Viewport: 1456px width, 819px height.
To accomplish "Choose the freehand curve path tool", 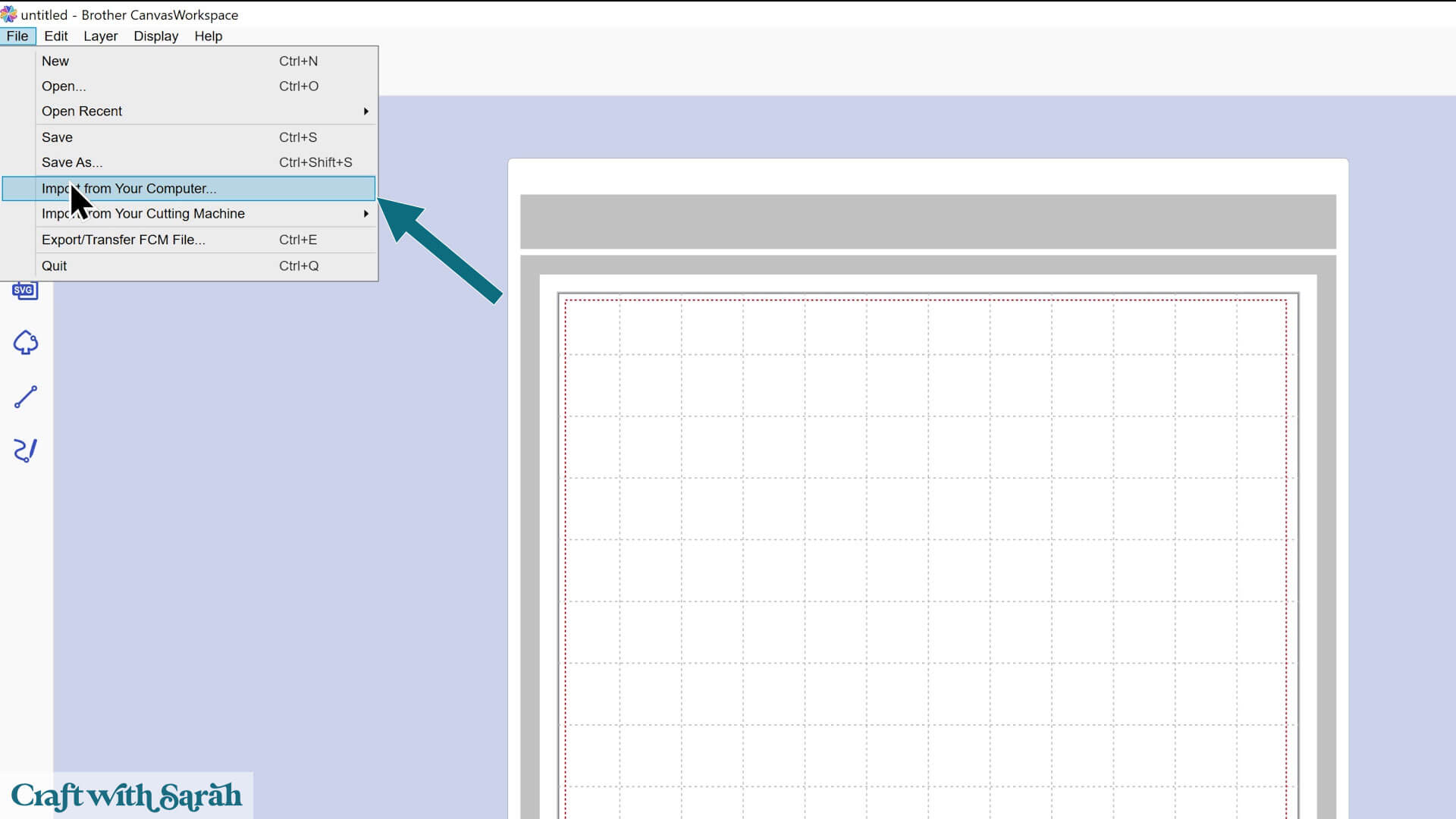I will coord(25,450).
